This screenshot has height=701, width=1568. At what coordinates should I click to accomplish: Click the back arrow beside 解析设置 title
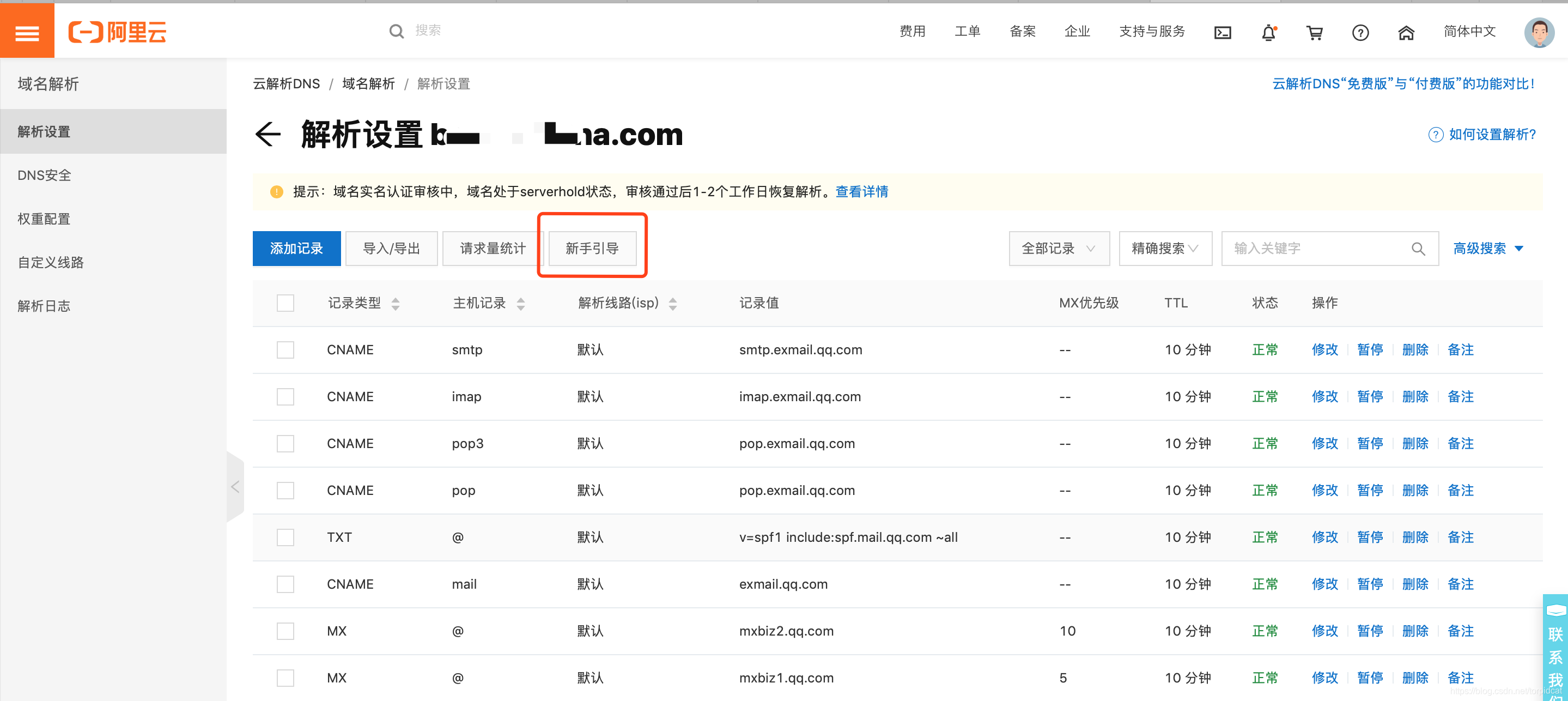tap(268, 134)
